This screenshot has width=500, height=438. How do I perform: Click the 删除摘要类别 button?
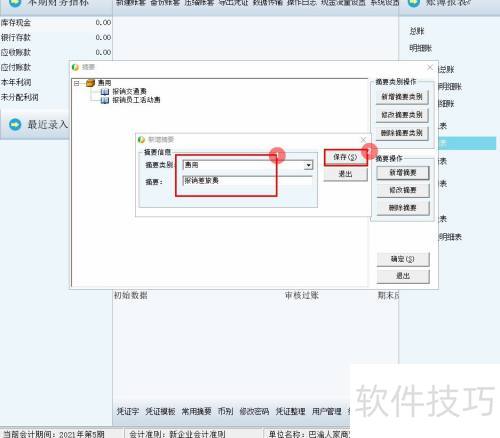(402, 133)
